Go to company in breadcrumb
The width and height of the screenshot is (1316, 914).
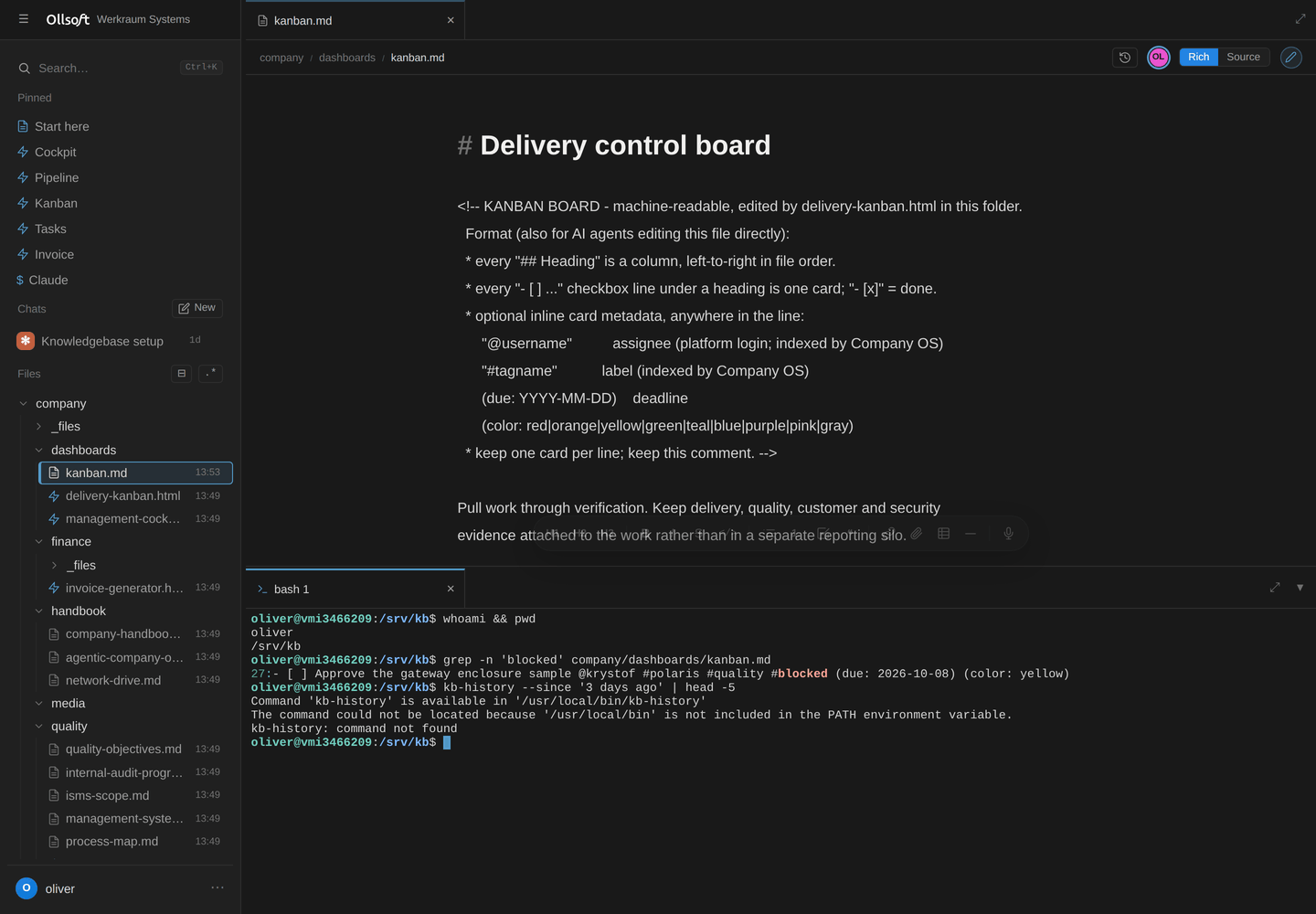(x=281, y=58)
